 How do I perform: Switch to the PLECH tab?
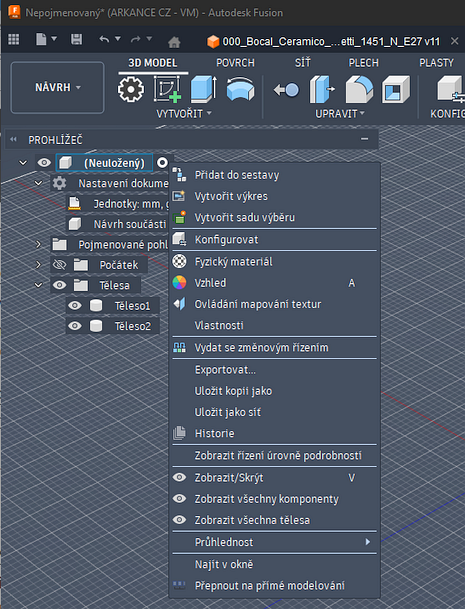pyautogui.click(x=364, y=63)
